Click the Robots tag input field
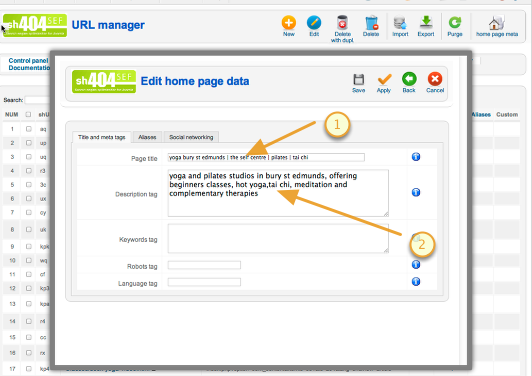The image size is (532, 376). 204,265
